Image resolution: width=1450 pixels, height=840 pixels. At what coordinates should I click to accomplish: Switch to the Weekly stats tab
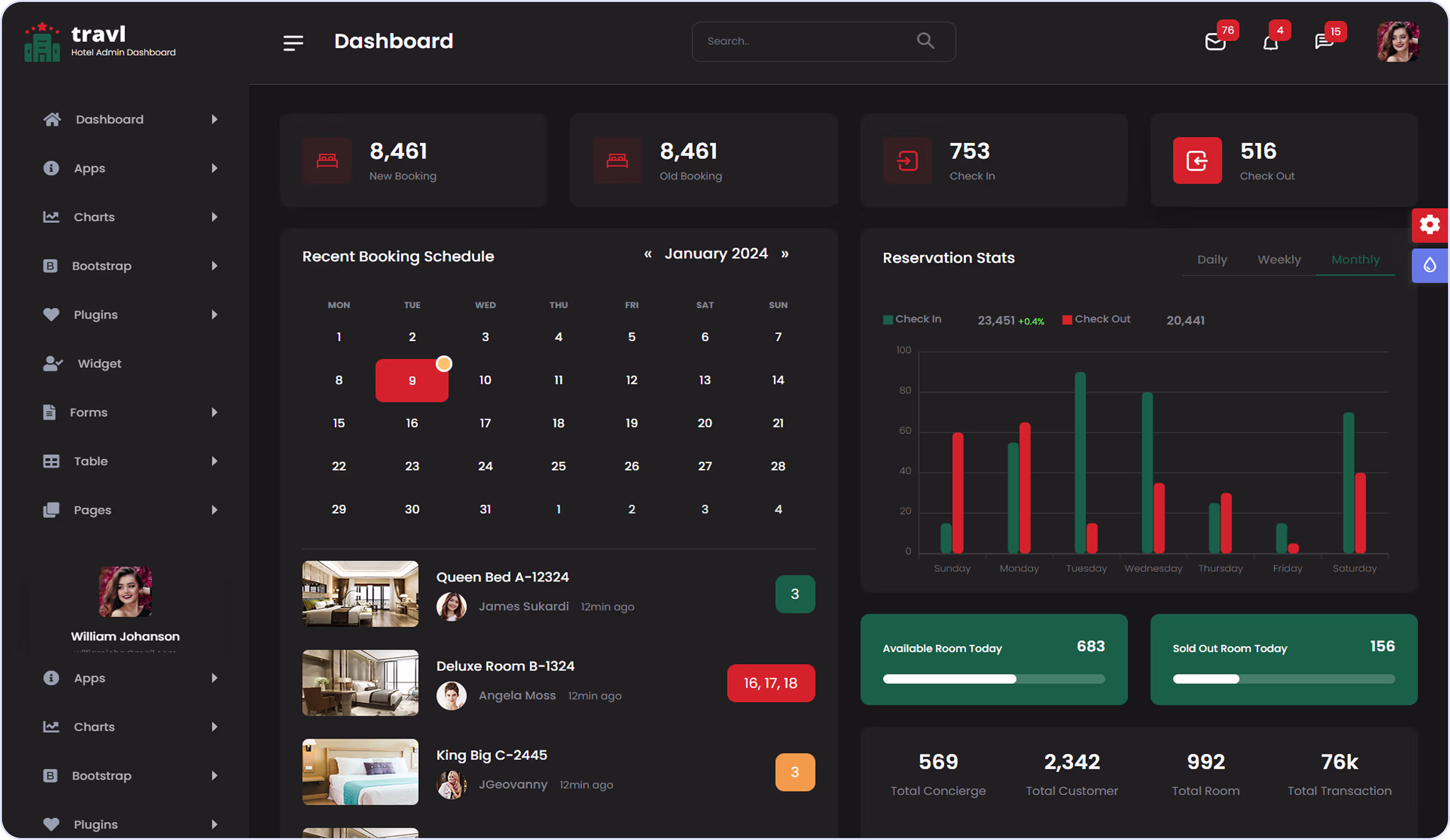[1279, 259]
